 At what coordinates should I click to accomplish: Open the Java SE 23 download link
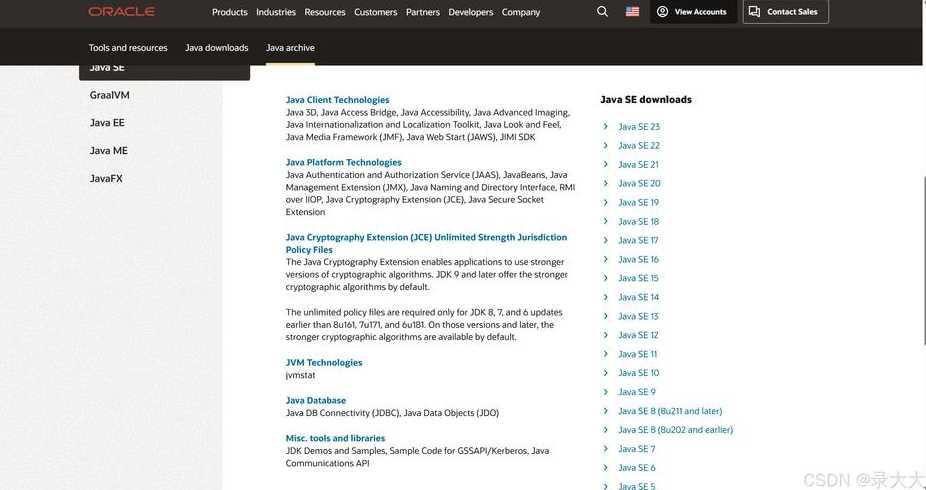639,126
